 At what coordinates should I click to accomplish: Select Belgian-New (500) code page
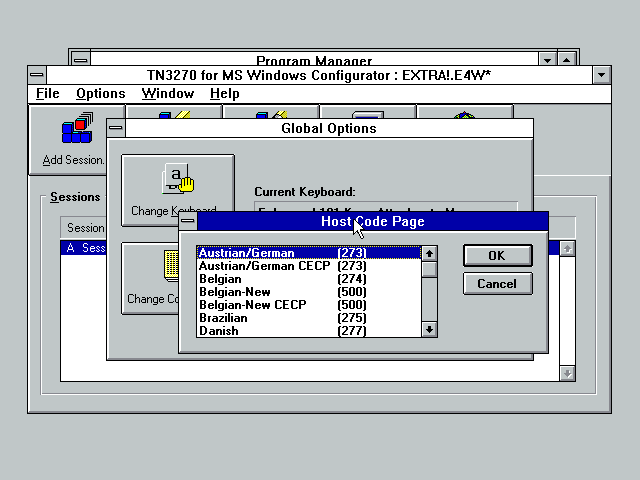(x=309, y=292)
